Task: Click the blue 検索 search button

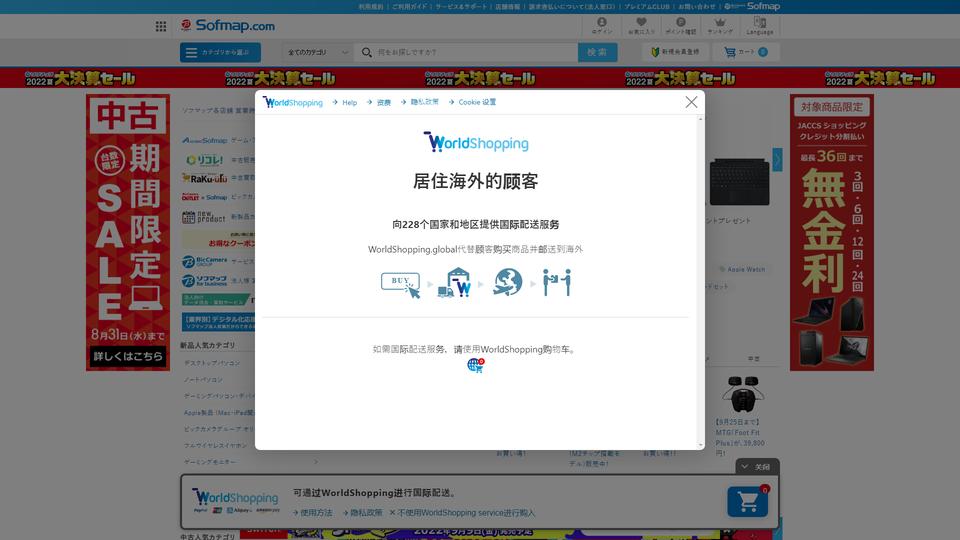Action: point(597,52)
